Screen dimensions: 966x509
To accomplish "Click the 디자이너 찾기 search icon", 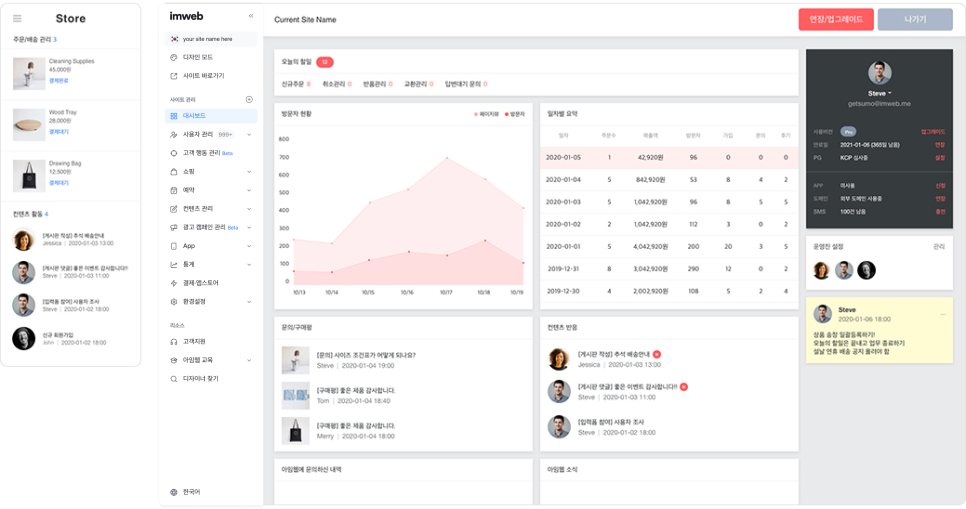I will 174,378.
